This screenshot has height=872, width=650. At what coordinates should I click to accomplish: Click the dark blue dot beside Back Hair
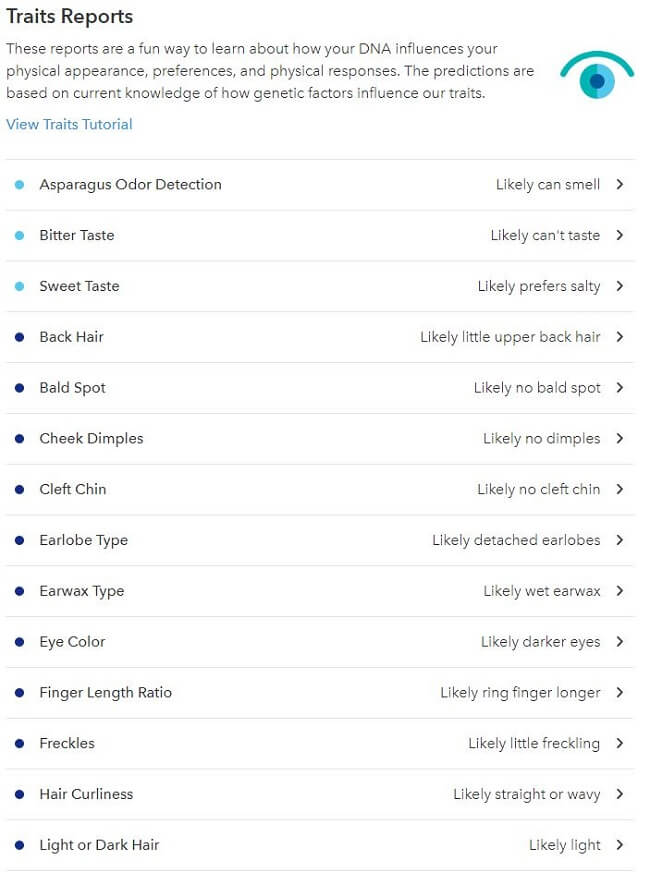19,337
